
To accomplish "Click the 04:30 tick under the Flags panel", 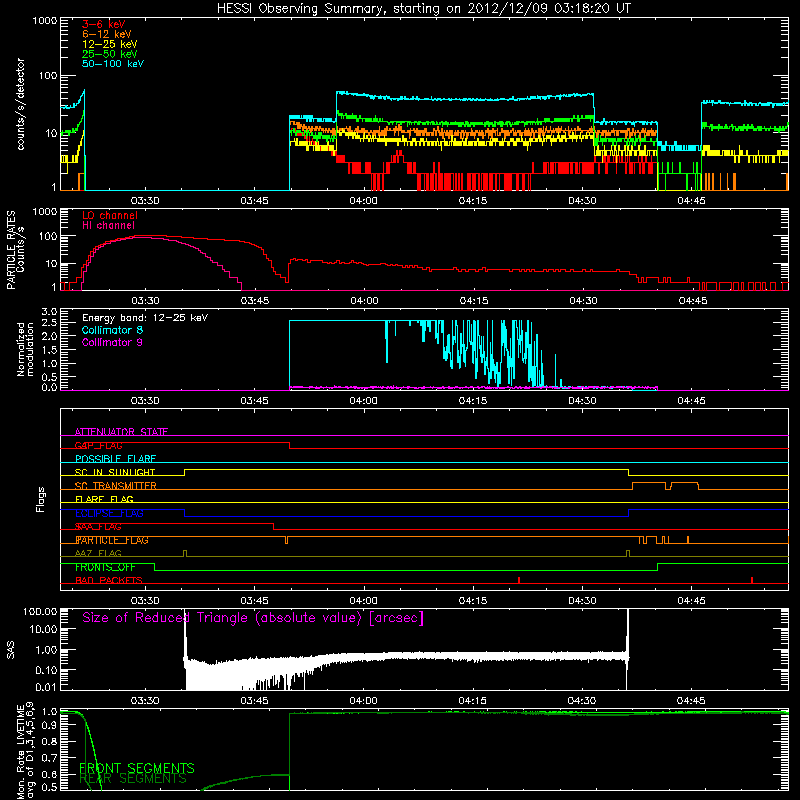I will (582, 601).
